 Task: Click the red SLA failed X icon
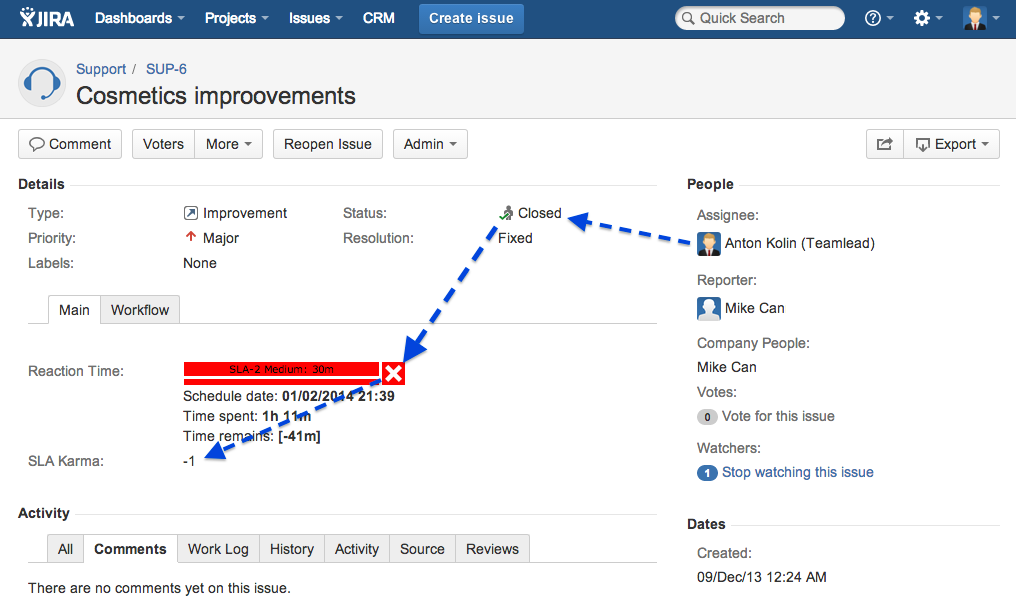[394, 373]
